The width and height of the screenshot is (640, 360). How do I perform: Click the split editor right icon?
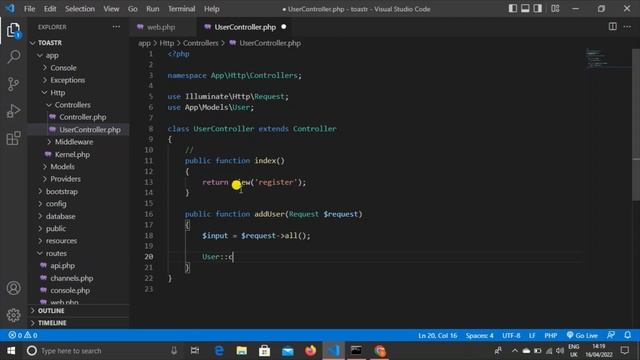point(612,27)
